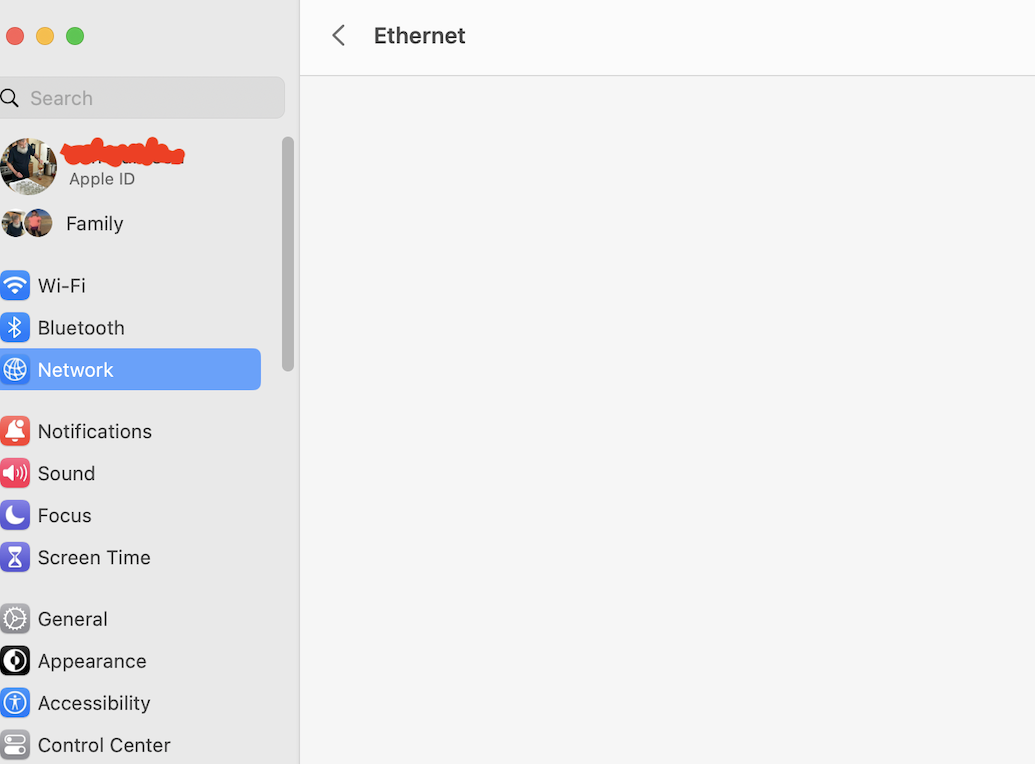The width and height of the screenshot is (1035, 764).
Task: Click the Notifications bell icon
Action: pos(15,431)
